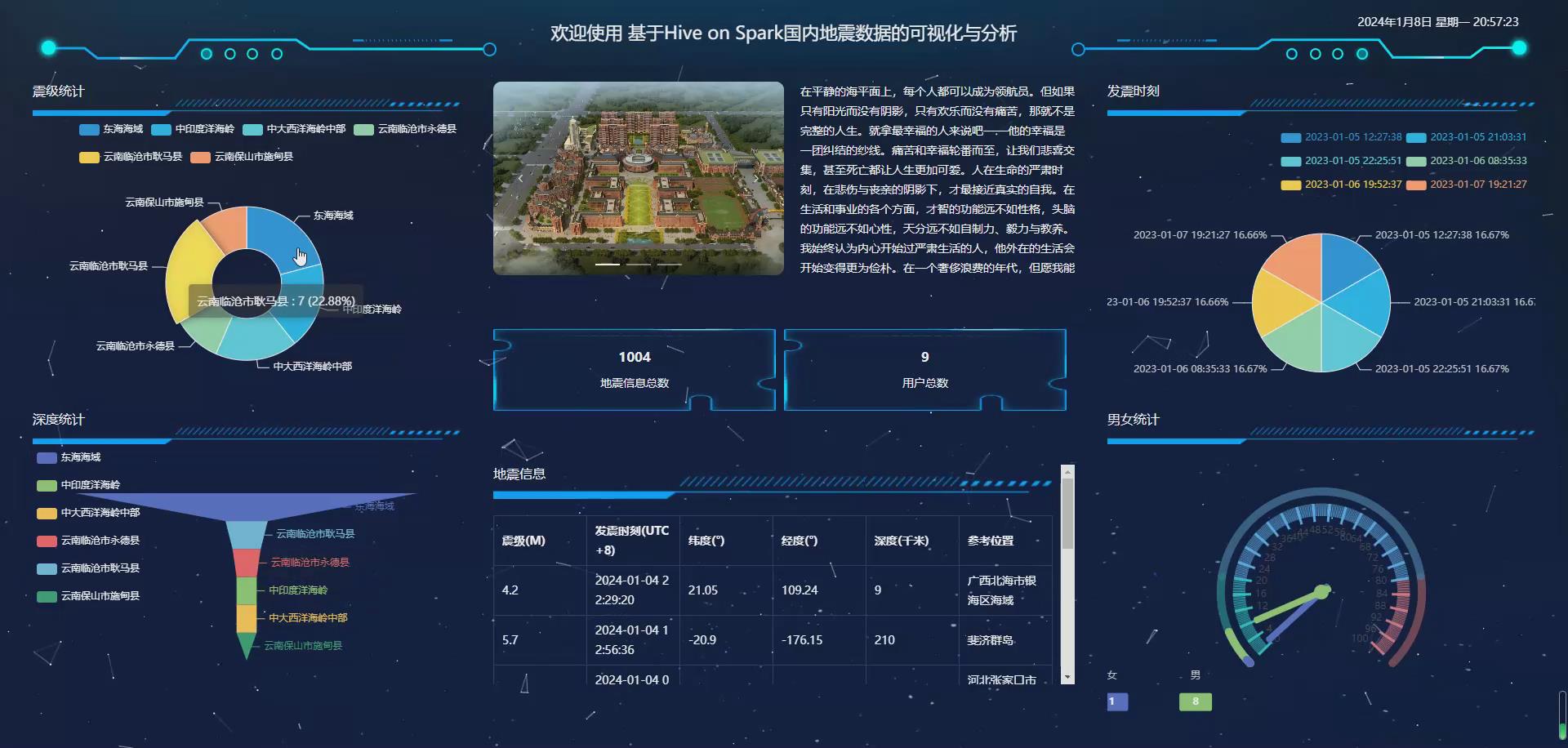Click the 1004 地震信息总数 card
The image size is (1568, 748).
(x=634, y=369)
